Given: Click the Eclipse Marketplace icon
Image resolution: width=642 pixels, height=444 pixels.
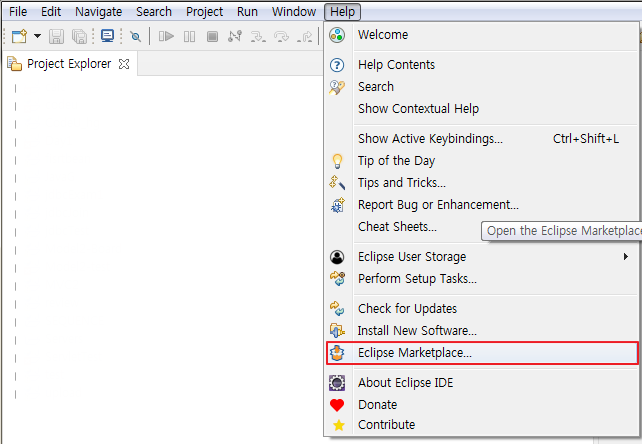Looking at the screenshot, I should tap(337, 353).
